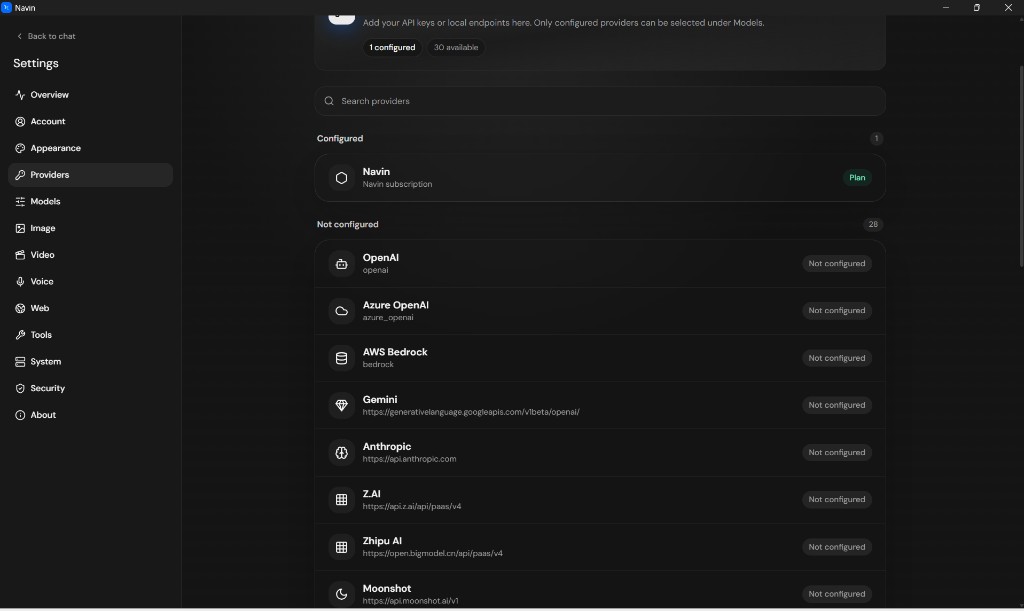
Task: Select the Voice microphone icon
Action: point(20,281)
